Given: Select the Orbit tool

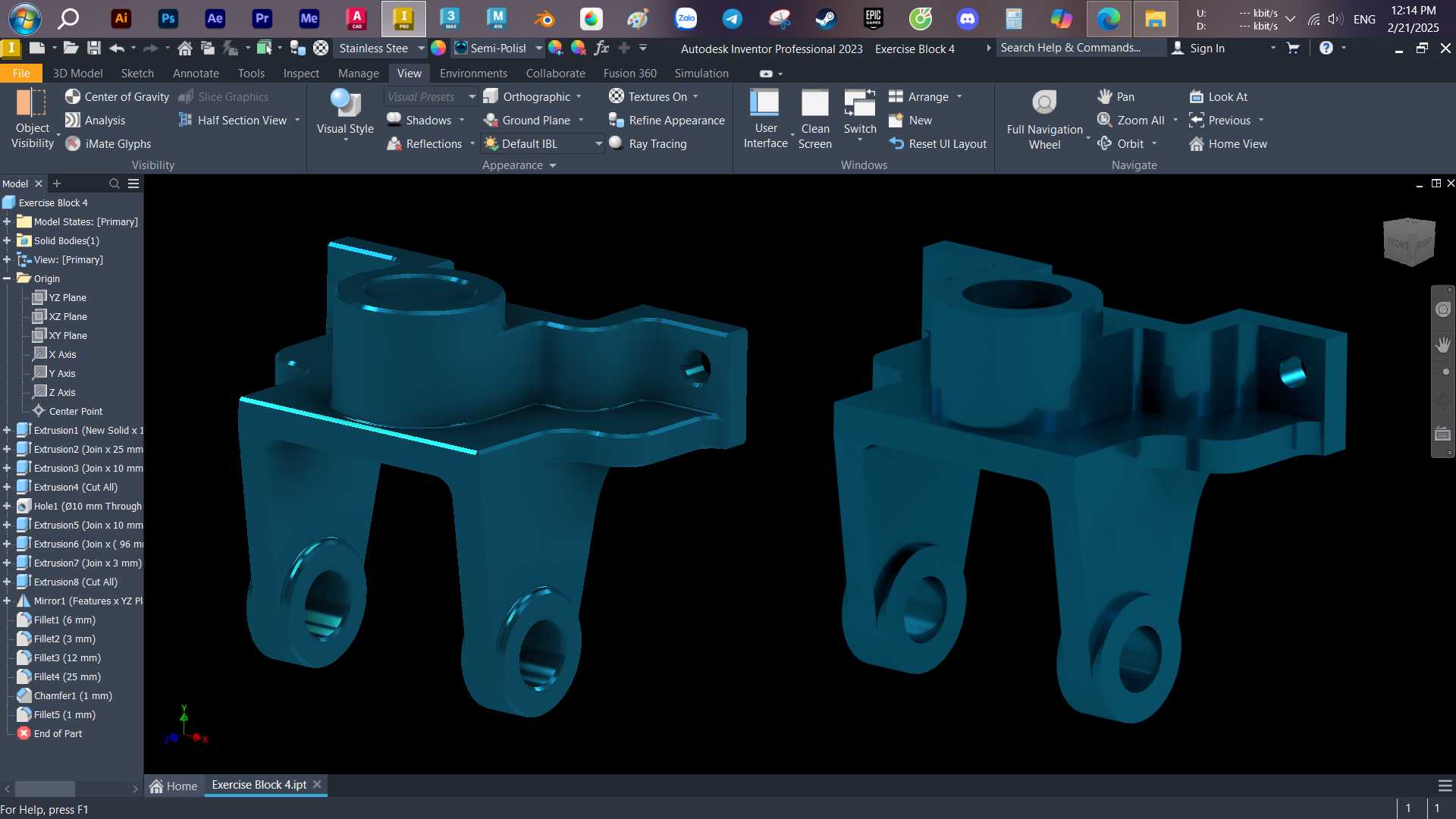Looking at the screenshot, I should point(1120,143).
